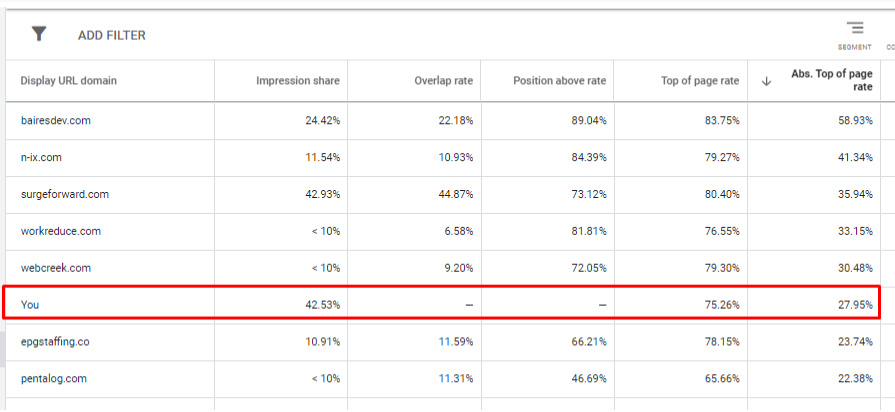
Task: Click the workreduce.com domain
Action: pyautogui.click(x=60, y=231)
